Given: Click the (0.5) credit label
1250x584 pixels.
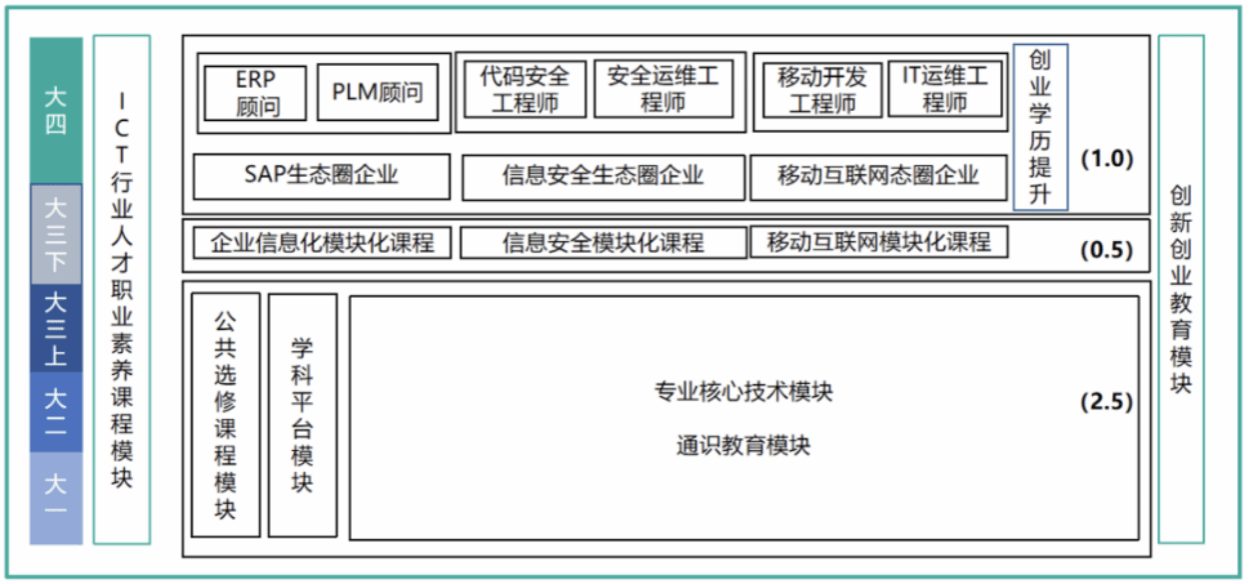Looking at the screenshot, I should pyautogui.click(x=1106, y=250).
